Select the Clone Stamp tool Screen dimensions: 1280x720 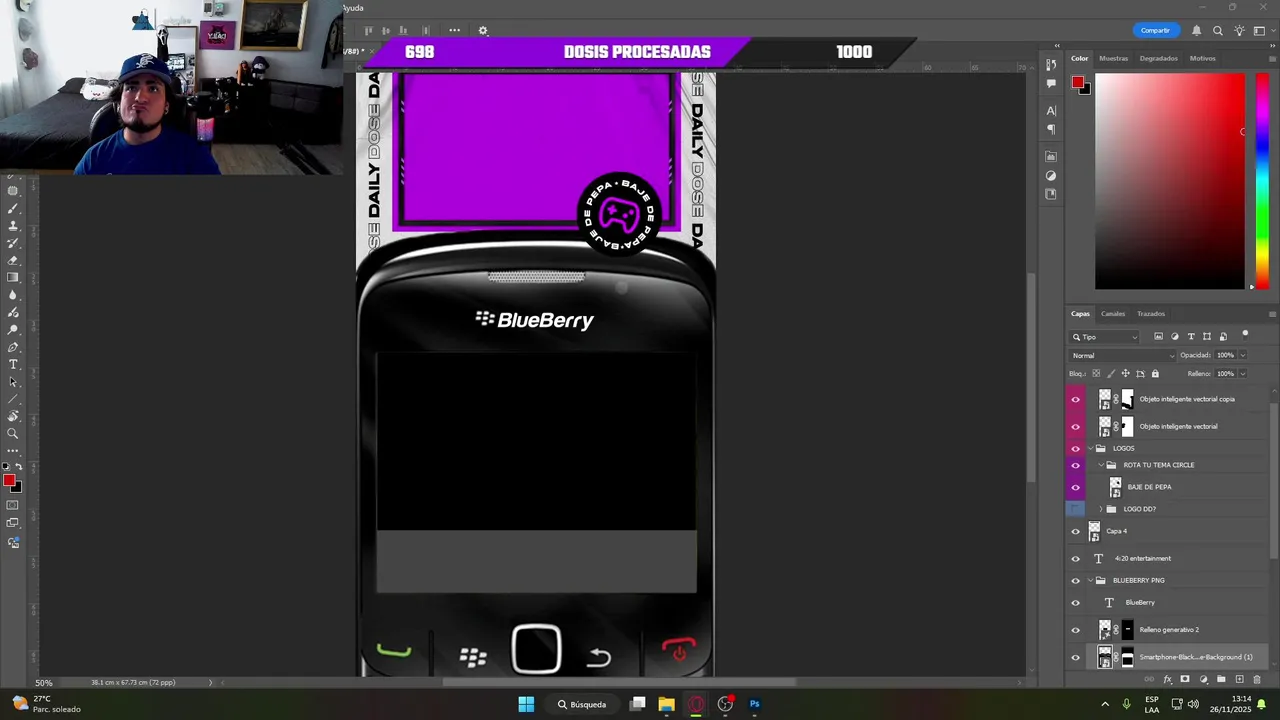(13, 226)
